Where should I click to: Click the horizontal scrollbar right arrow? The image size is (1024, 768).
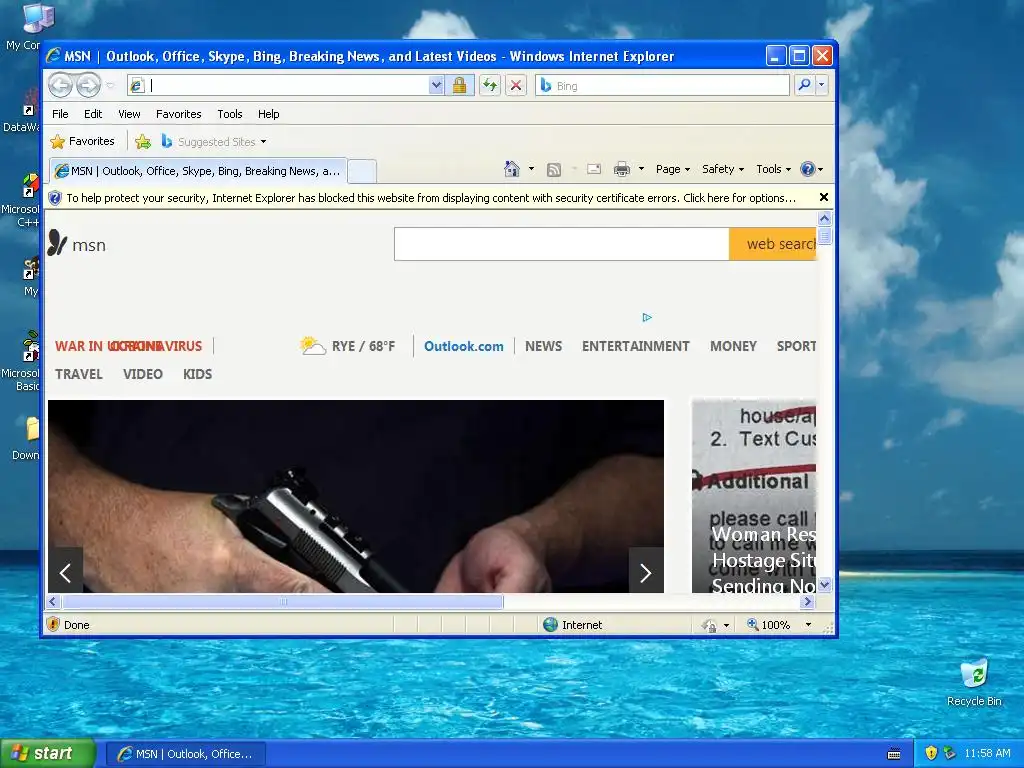(x=808, y=601)
